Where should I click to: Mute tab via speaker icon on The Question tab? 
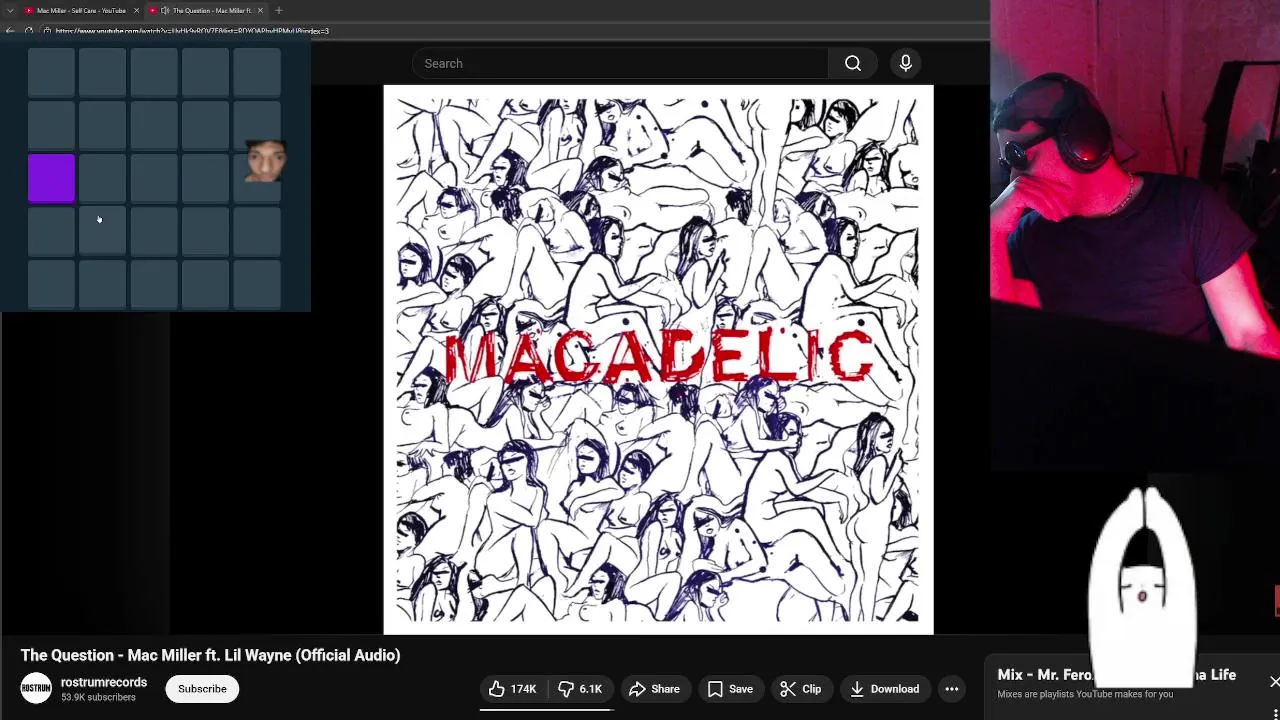164,10
